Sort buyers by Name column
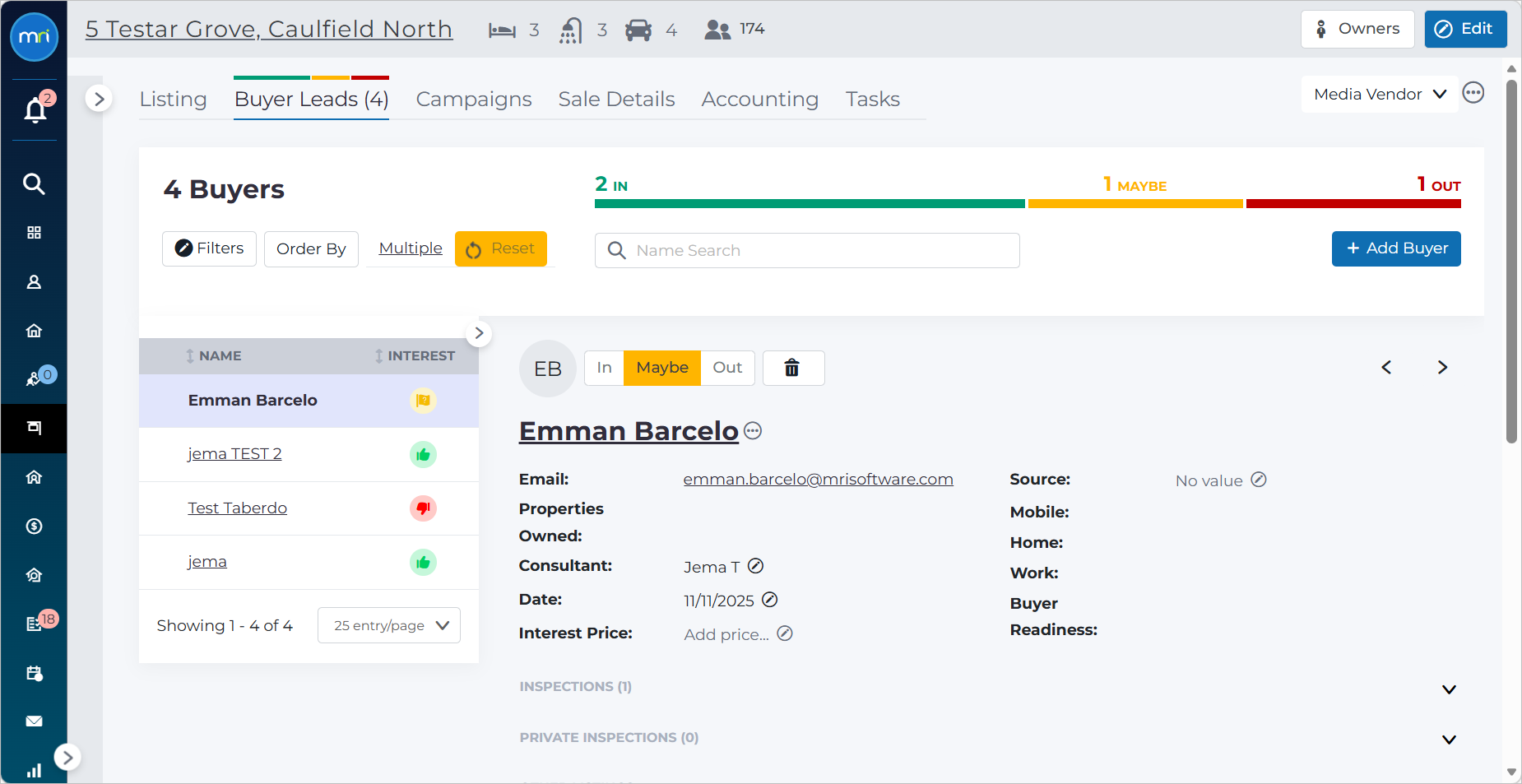This screenshot has width=1522, height=784. pos(213,356)
